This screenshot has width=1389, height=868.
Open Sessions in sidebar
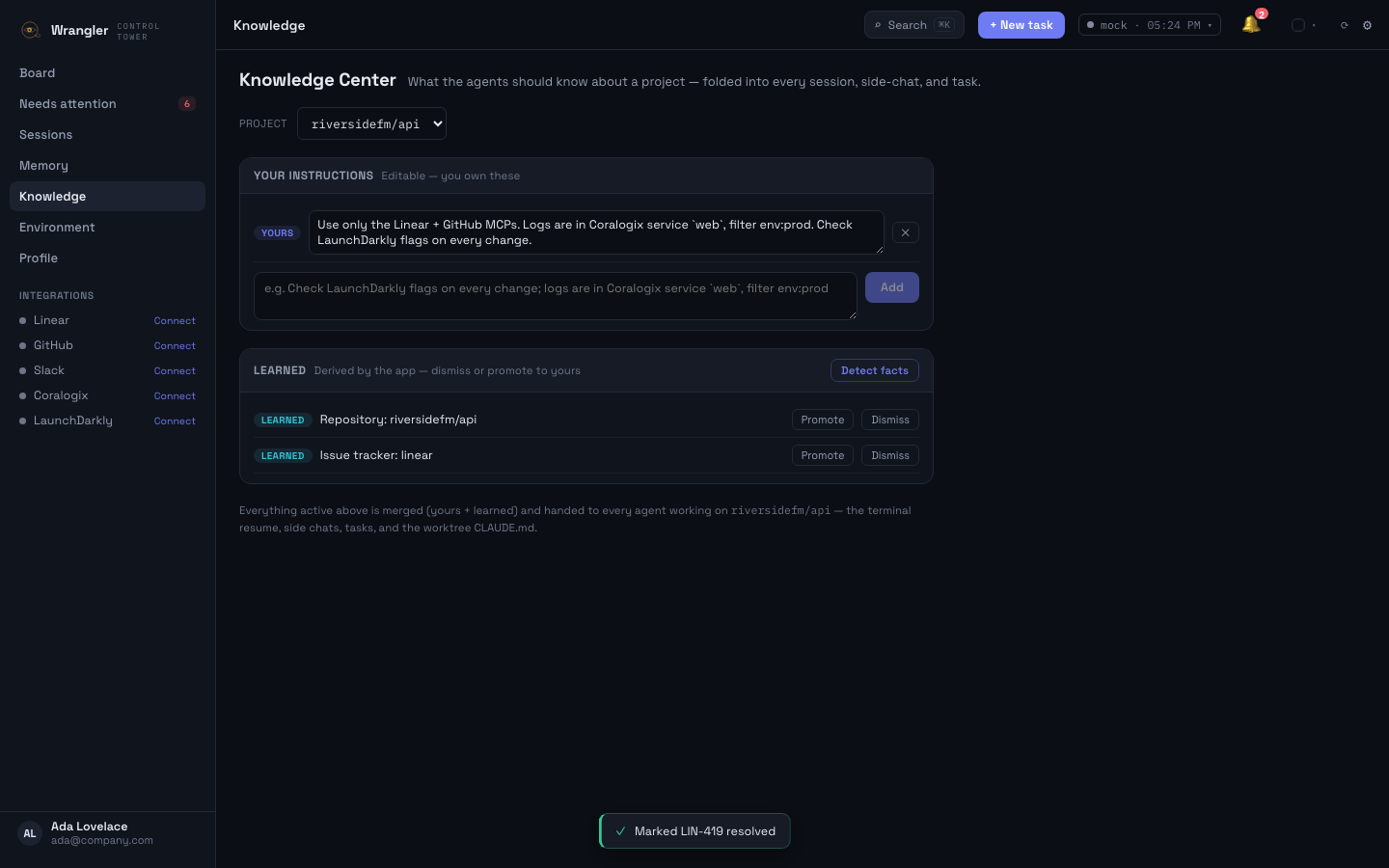(107, 135)
